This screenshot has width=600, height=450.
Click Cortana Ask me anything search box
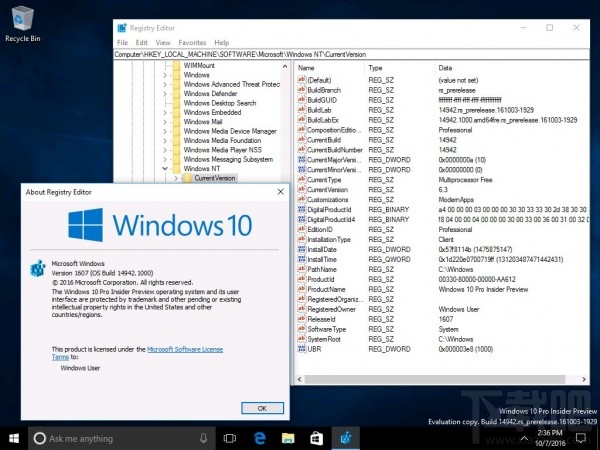[x=122, y=439]
